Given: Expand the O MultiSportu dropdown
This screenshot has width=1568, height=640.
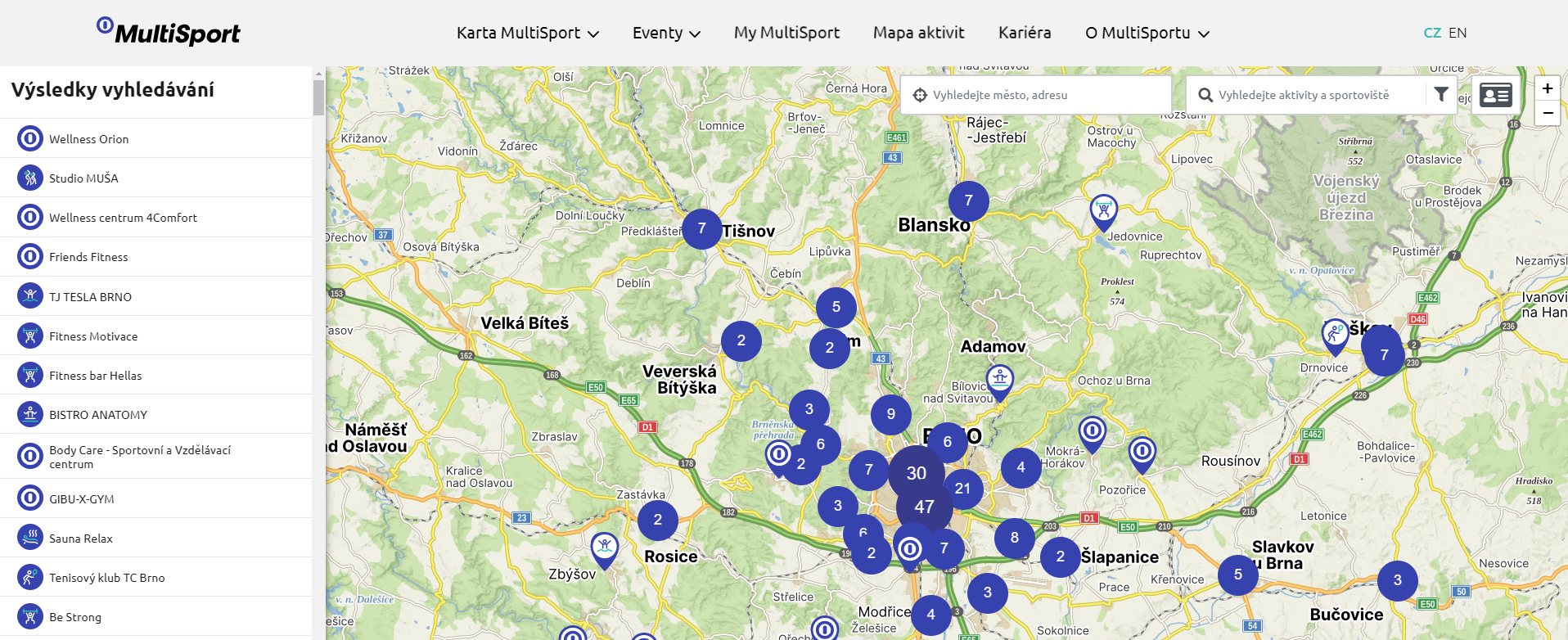Looking at the screenshot, I should coord(1147,33).
